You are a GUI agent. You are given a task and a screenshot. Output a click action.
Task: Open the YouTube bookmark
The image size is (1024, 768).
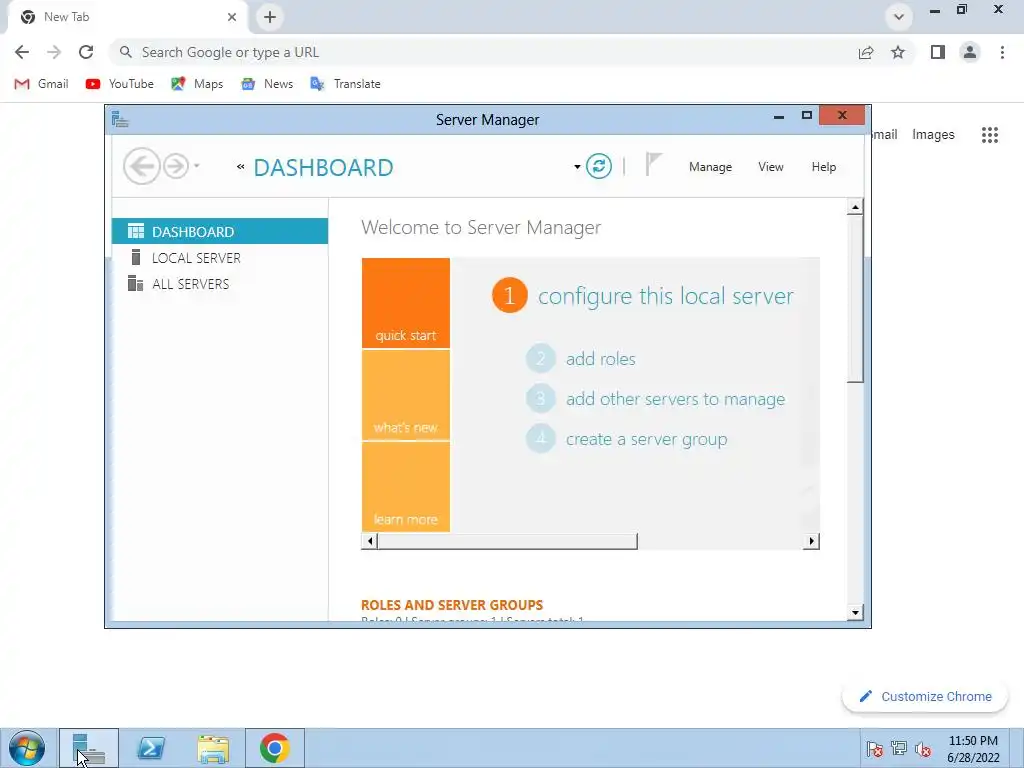tap(120, 84)
